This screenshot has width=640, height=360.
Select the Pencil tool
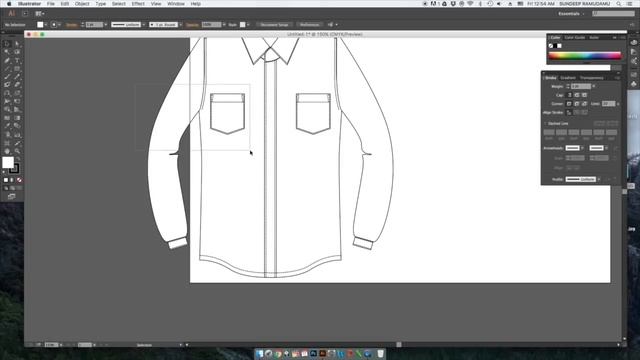(x=17, y=77)
